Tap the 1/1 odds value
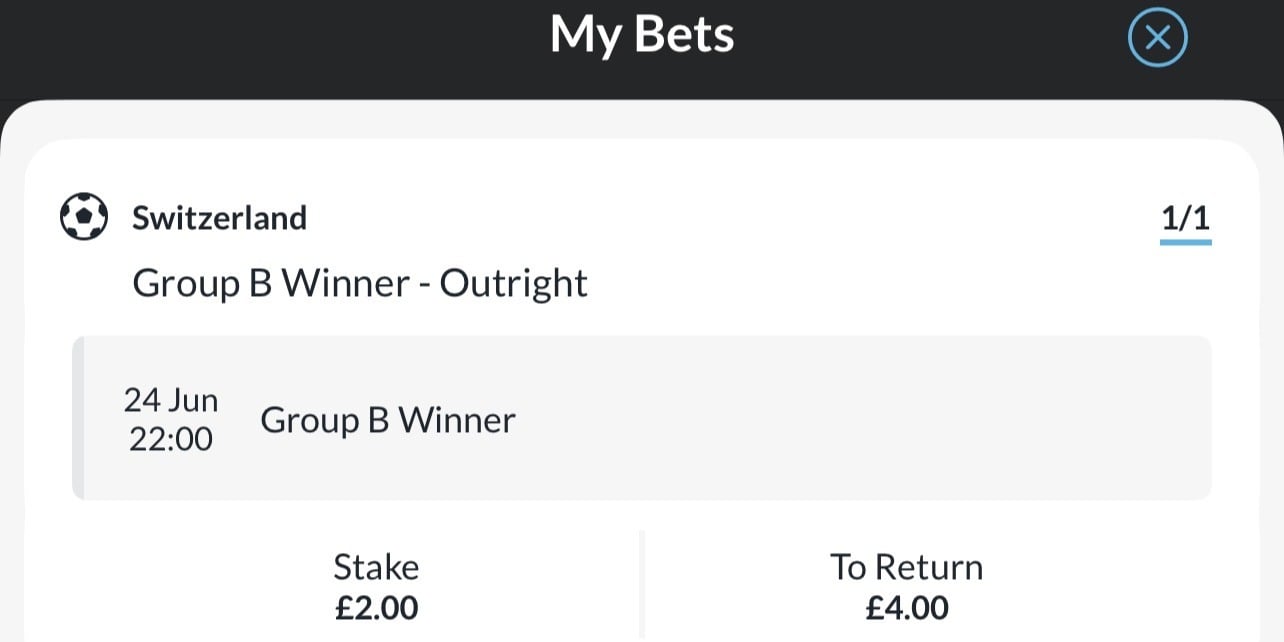The height and width of the screenshot is (642, 1284). coord(1185,219)
